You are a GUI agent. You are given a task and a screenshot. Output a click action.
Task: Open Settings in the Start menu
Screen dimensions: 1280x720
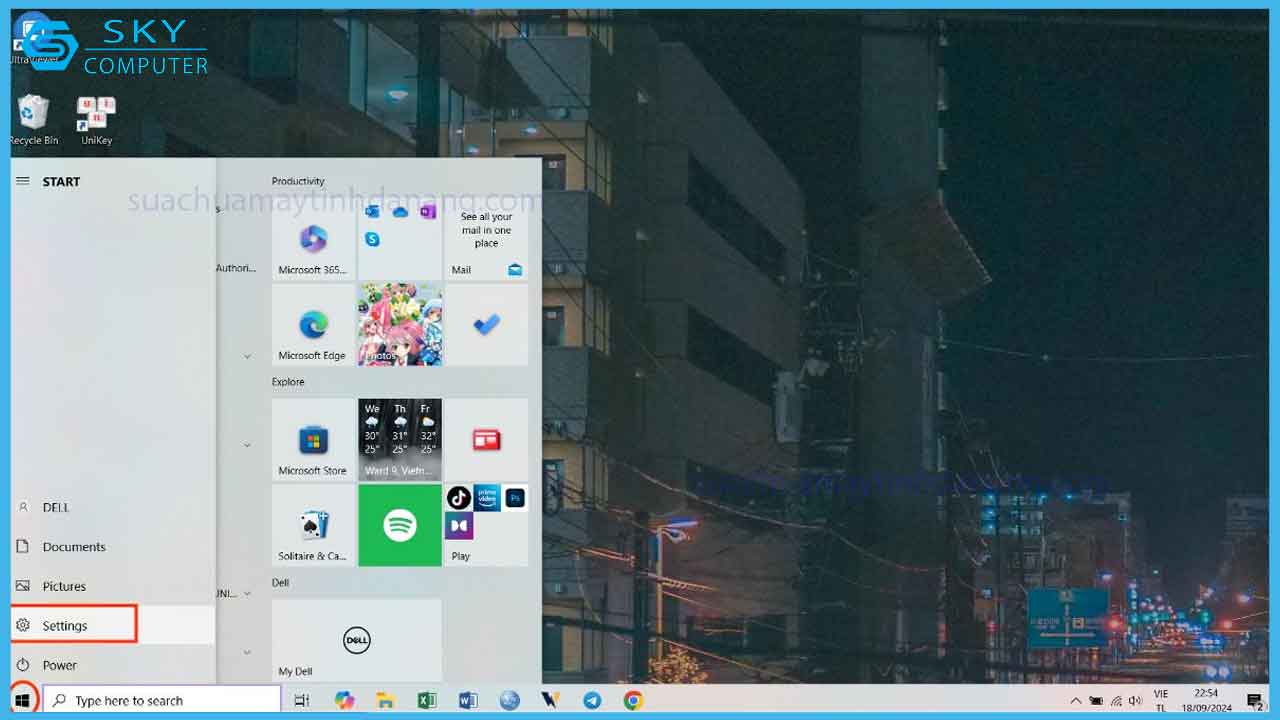point(66,626)
